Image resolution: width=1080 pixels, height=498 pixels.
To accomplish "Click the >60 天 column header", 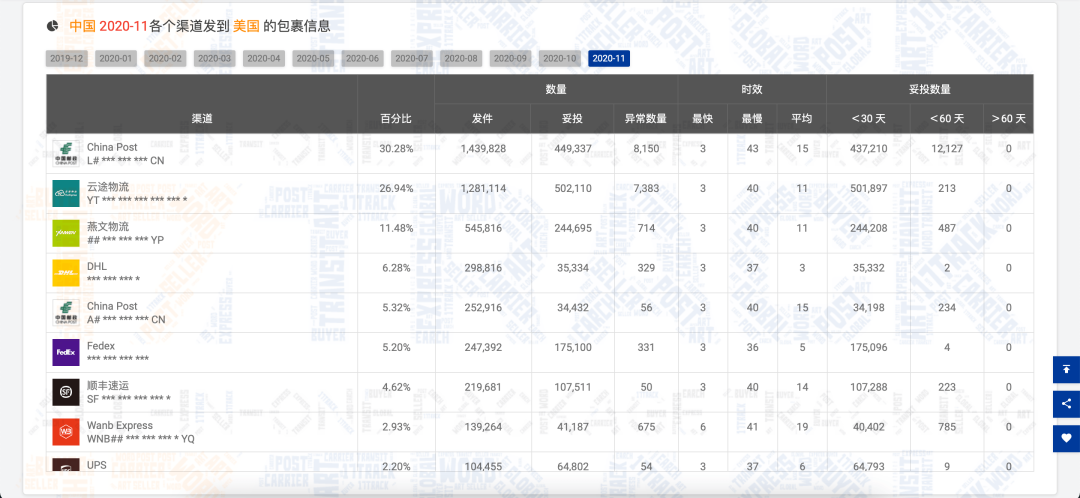I will pyautogui.click(x=1008, y=118).
